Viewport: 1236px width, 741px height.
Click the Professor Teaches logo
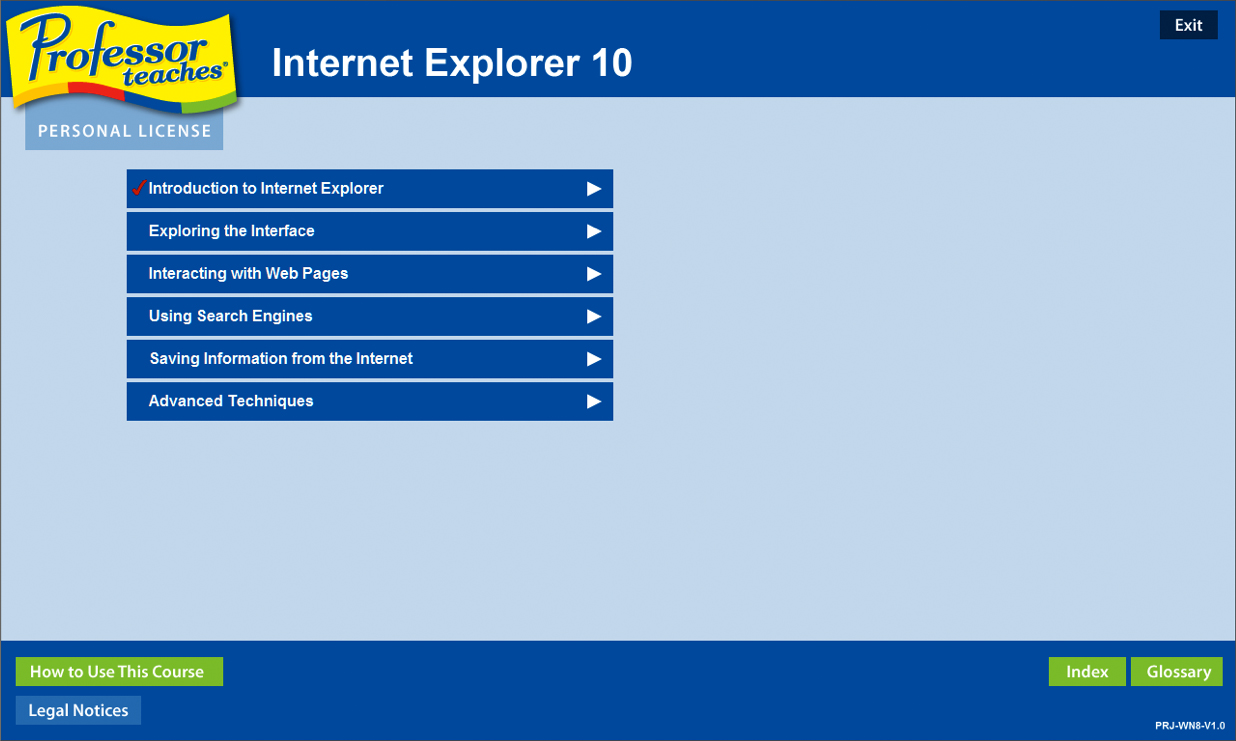(123, 60)
